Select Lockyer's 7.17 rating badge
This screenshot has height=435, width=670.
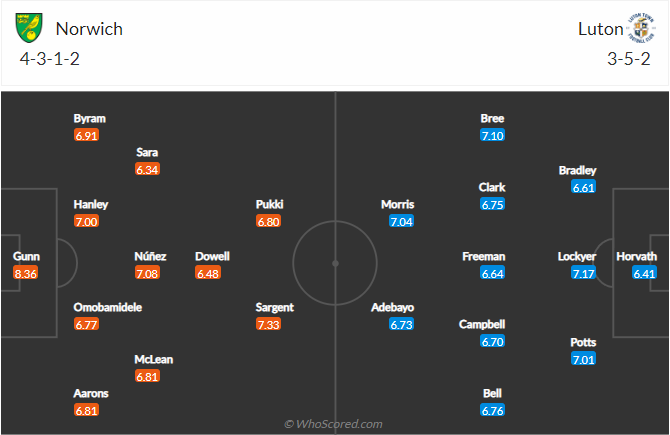[x=584, y=273]
